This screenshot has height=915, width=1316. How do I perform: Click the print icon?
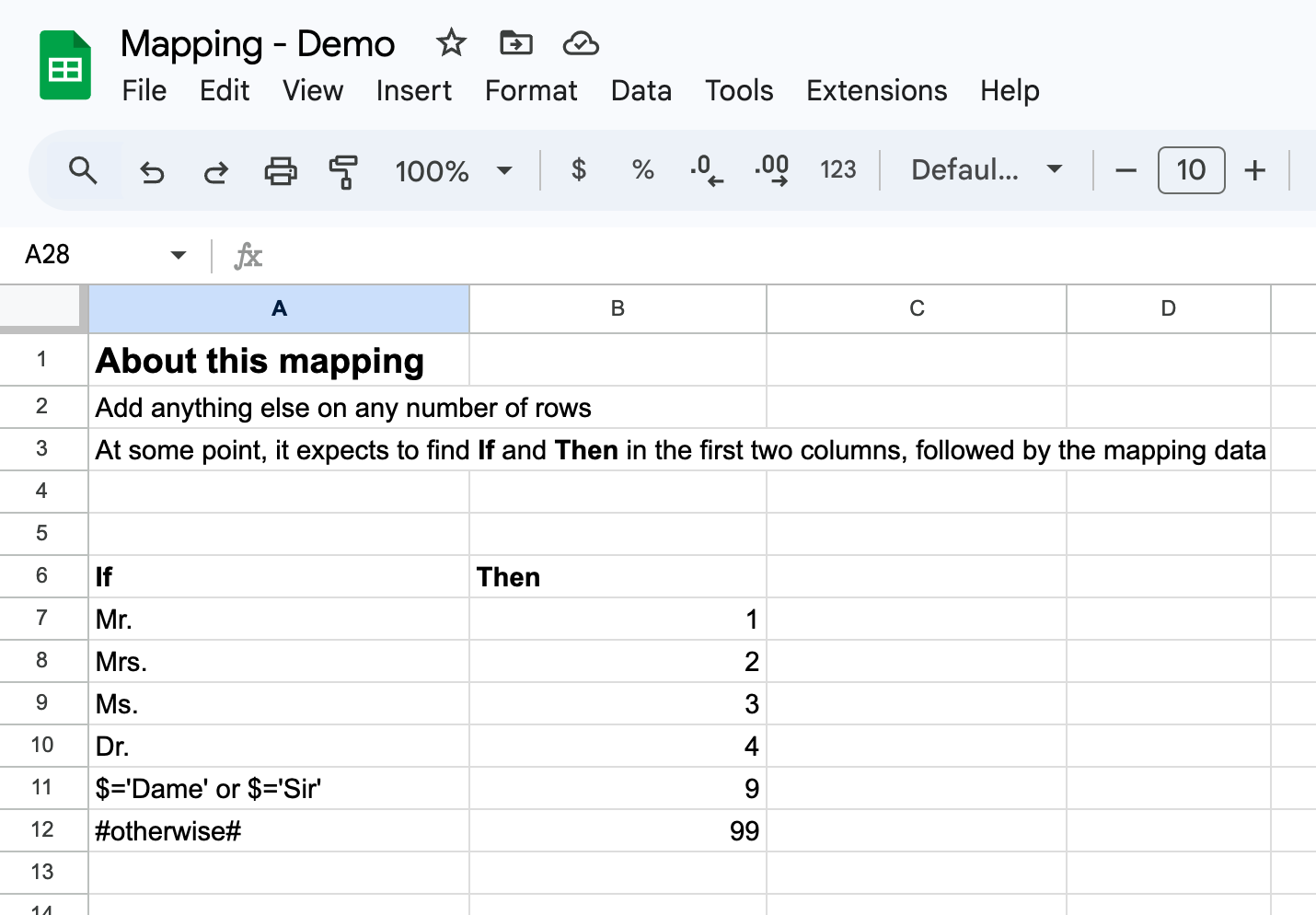coord(281,171)
